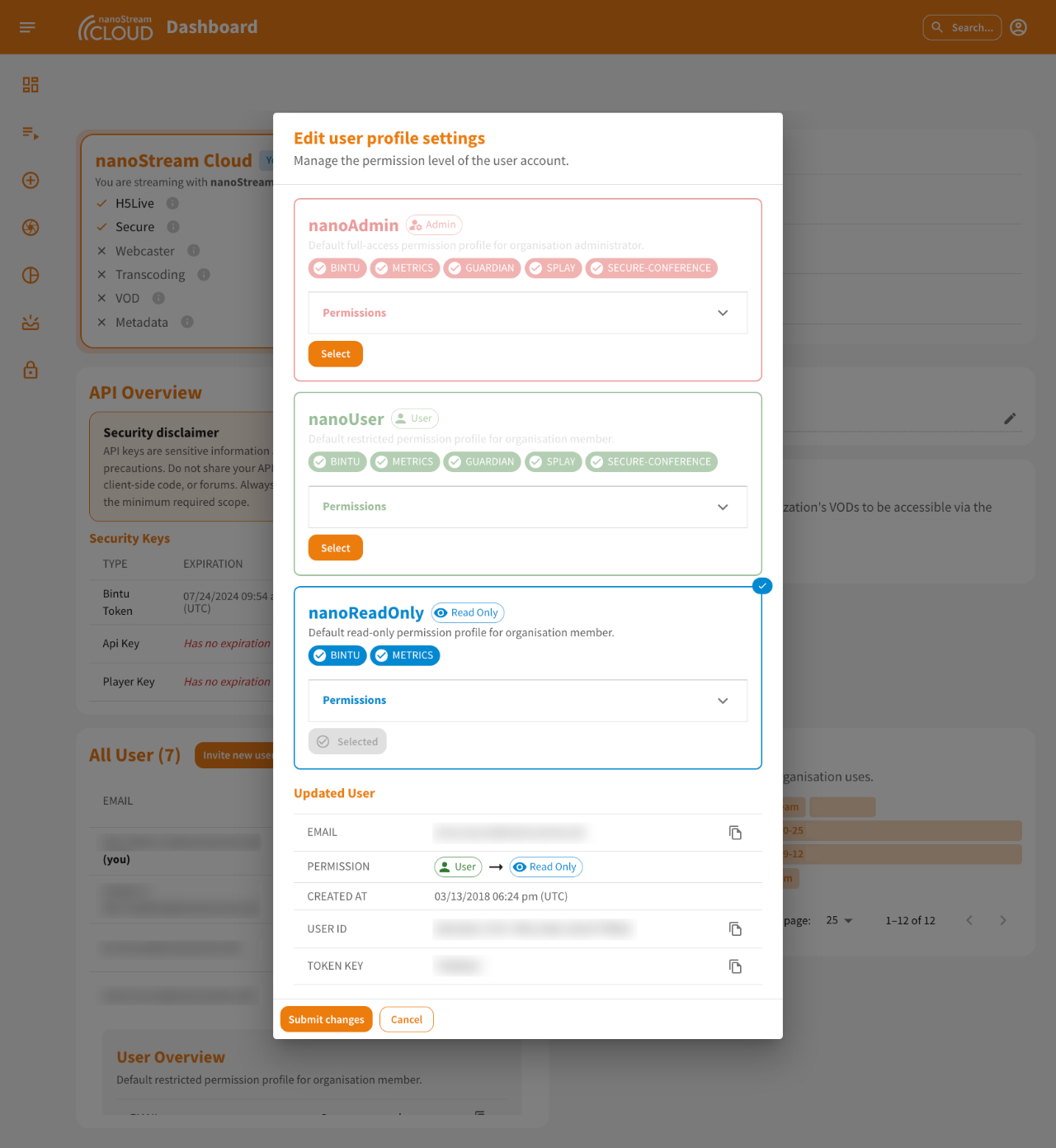
Task: Expand the nanoReadOnly Permissions panel
Action: (x=528, y=701)
